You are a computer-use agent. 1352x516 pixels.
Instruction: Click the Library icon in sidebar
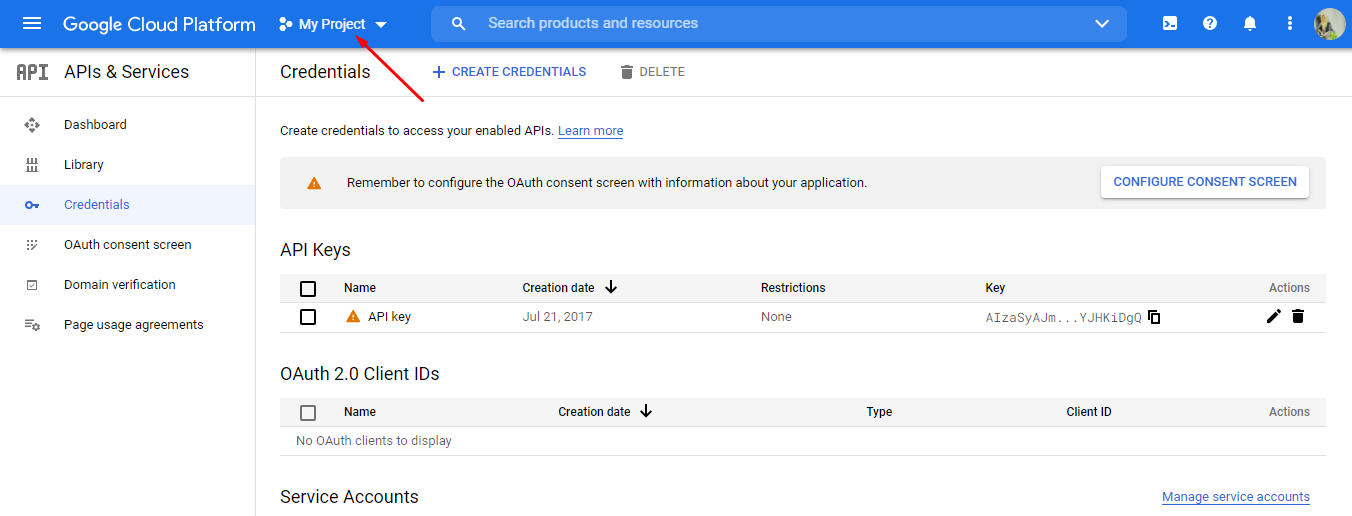tap(32, 165)
